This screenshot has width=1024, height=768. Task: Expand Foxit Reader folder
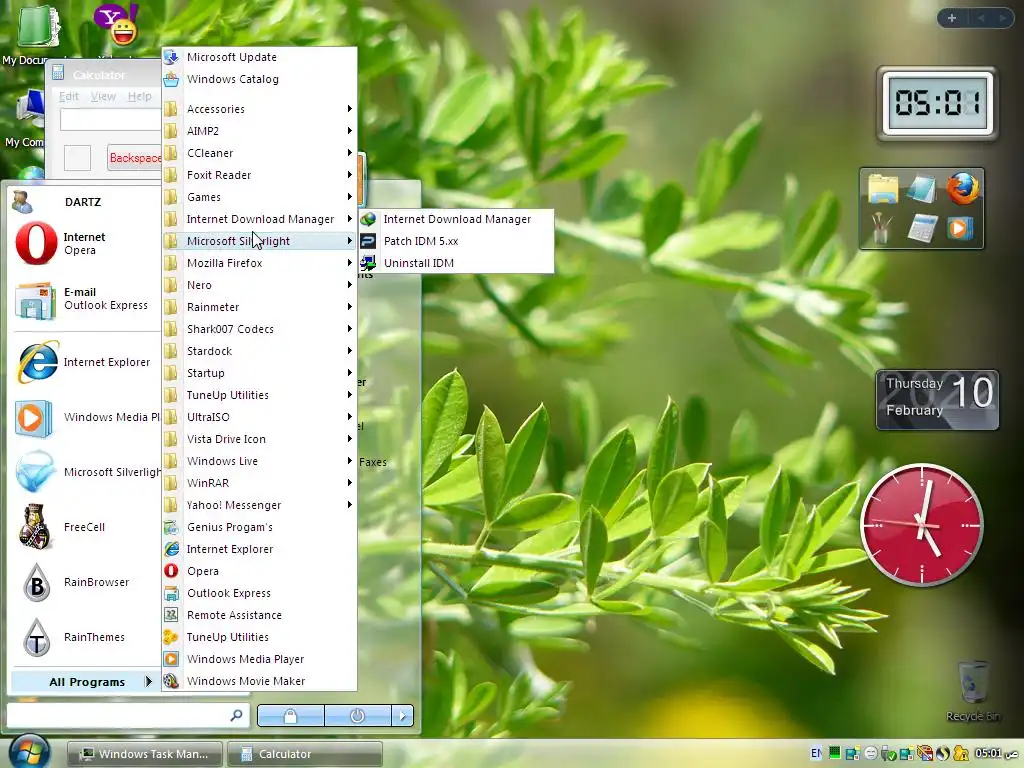259,175
